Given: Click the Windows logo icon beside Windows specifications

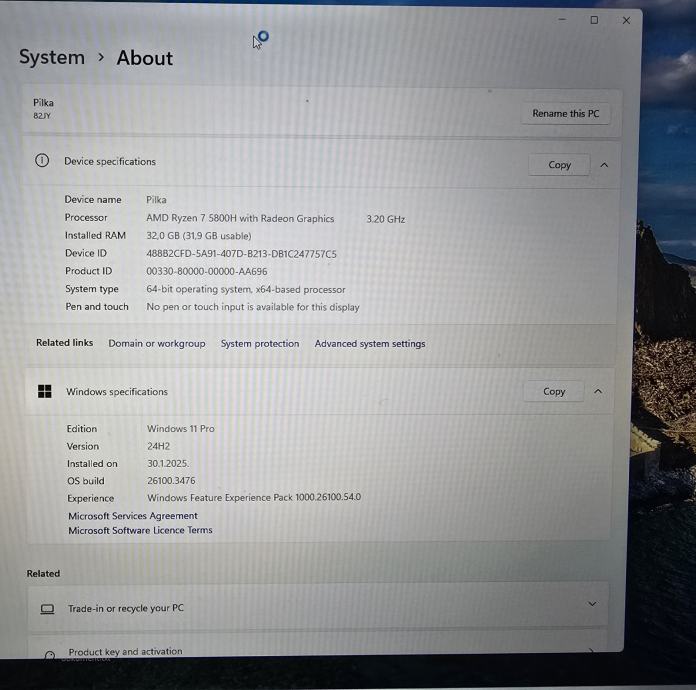Looking at the screenshot, I should pyautogui.click(x=44, y=391).
